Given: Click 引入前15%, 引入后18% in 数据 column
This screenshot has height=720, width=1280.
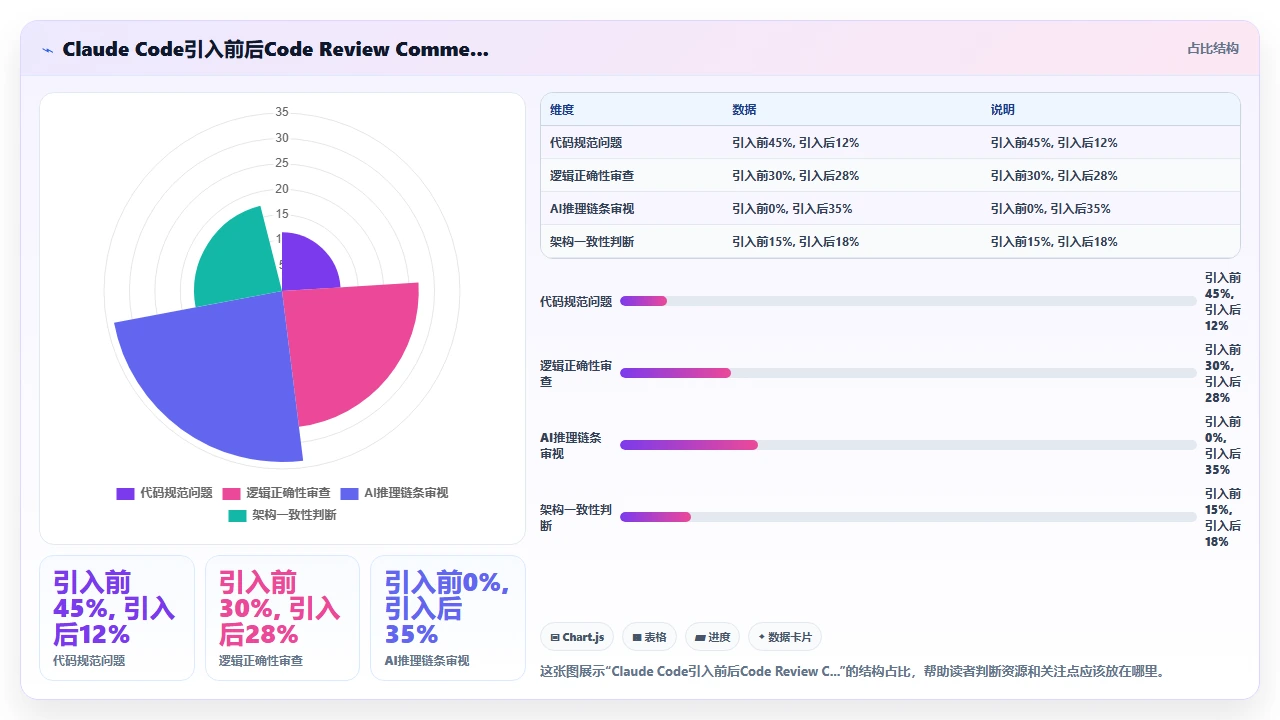Looking at the screenshot, I should [795, 242].
